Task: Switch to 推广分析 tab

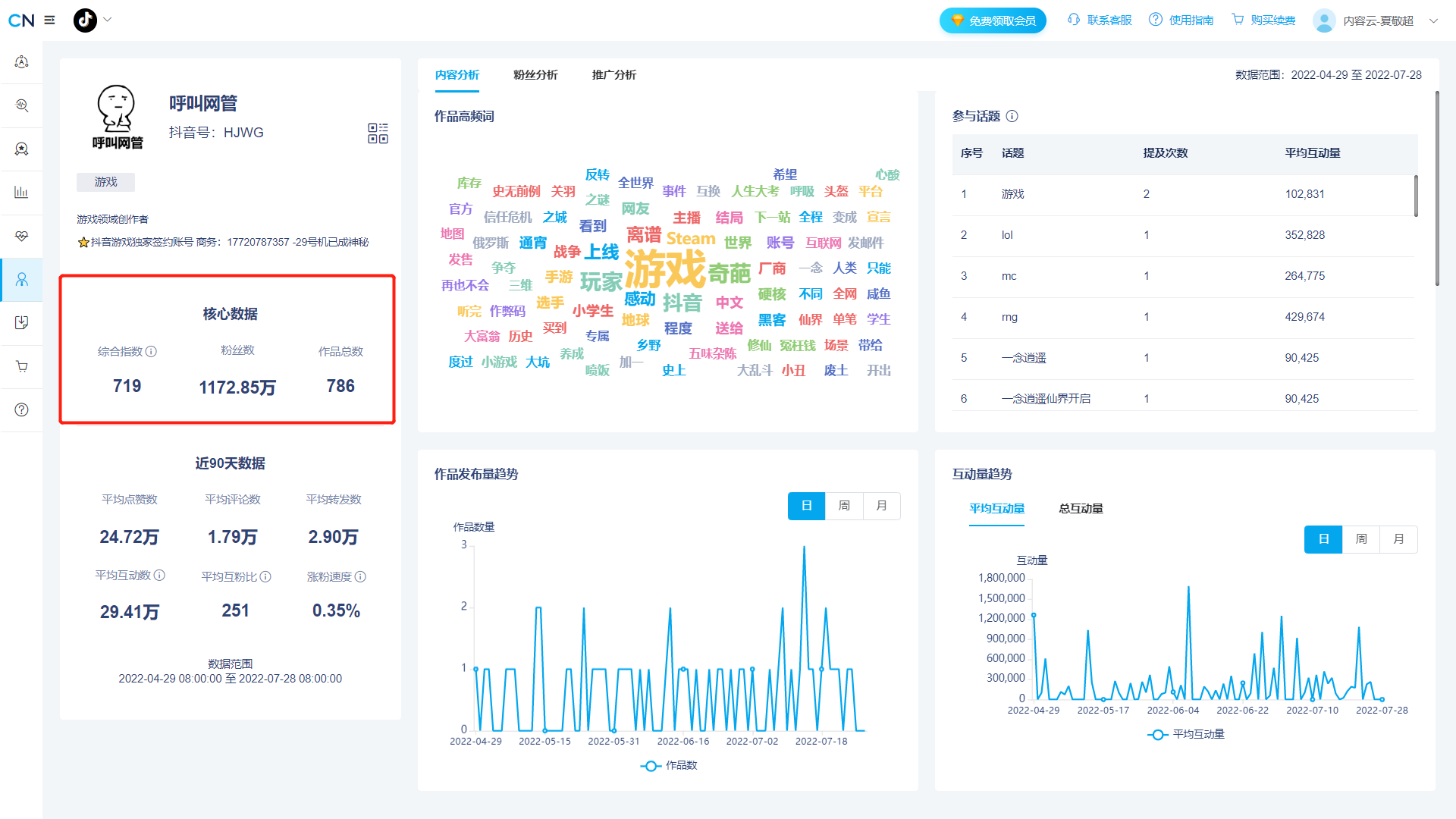Action: (x=614, y=75)
